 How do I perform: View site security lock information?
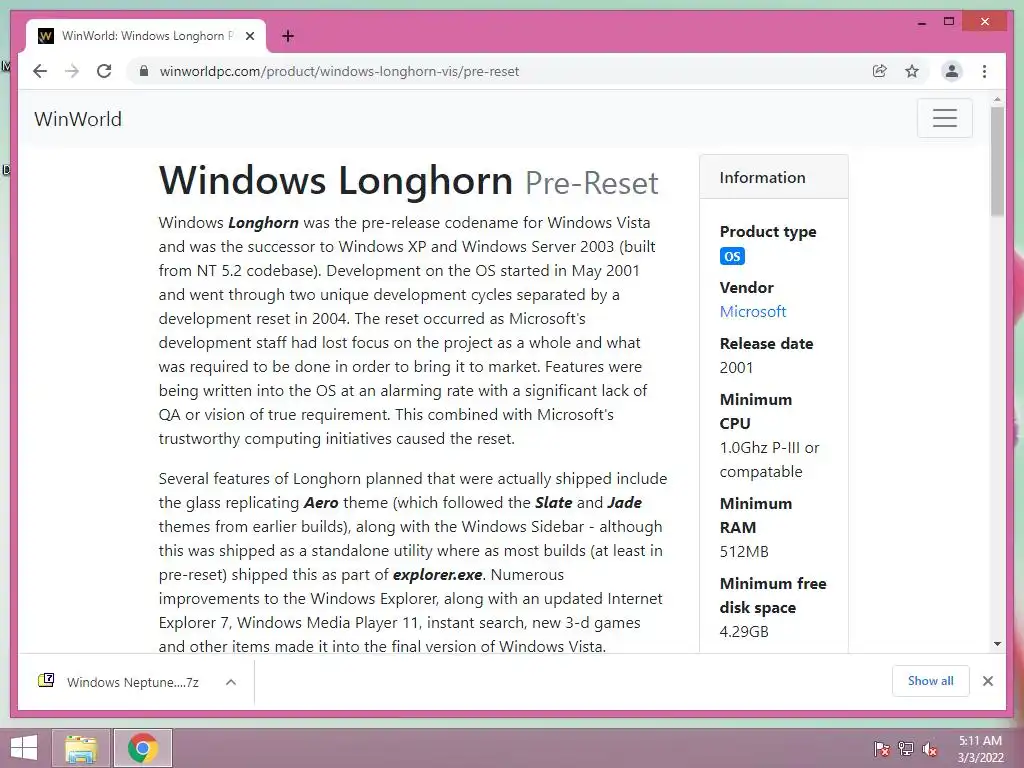pos(144,71)
